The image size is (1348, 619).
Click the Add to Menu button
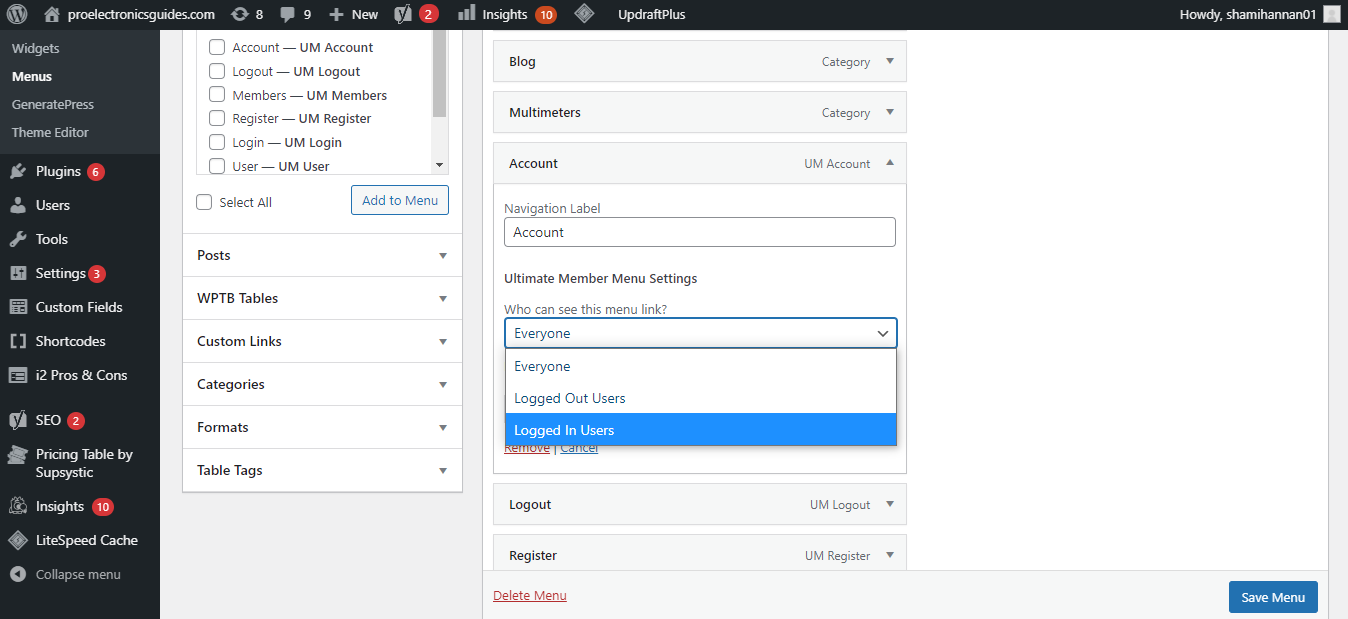pos(400,200)
